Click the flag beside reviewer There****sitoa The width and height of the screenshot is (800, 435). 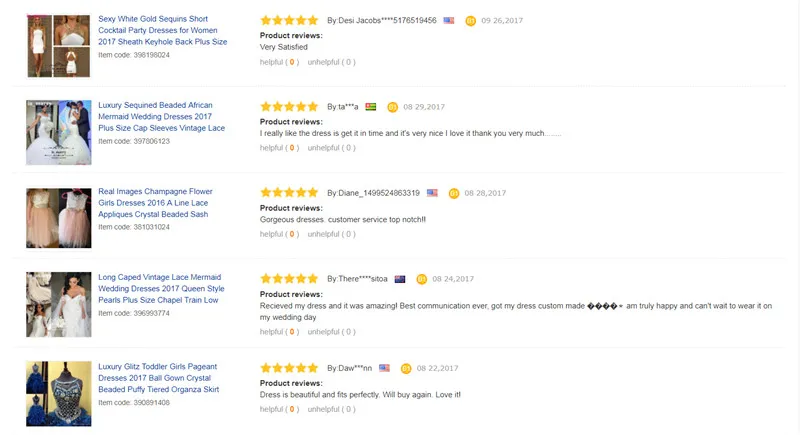(x=400, y=279)
